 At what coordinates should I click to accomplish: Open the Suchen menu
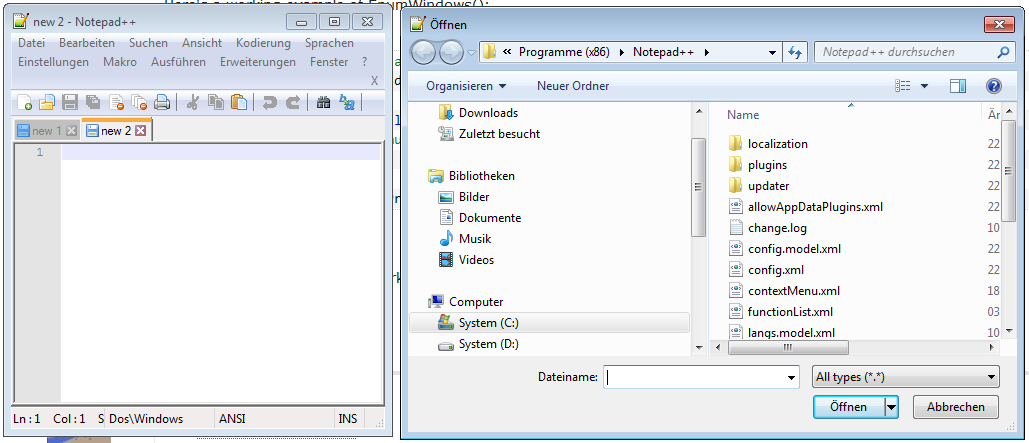148,43
